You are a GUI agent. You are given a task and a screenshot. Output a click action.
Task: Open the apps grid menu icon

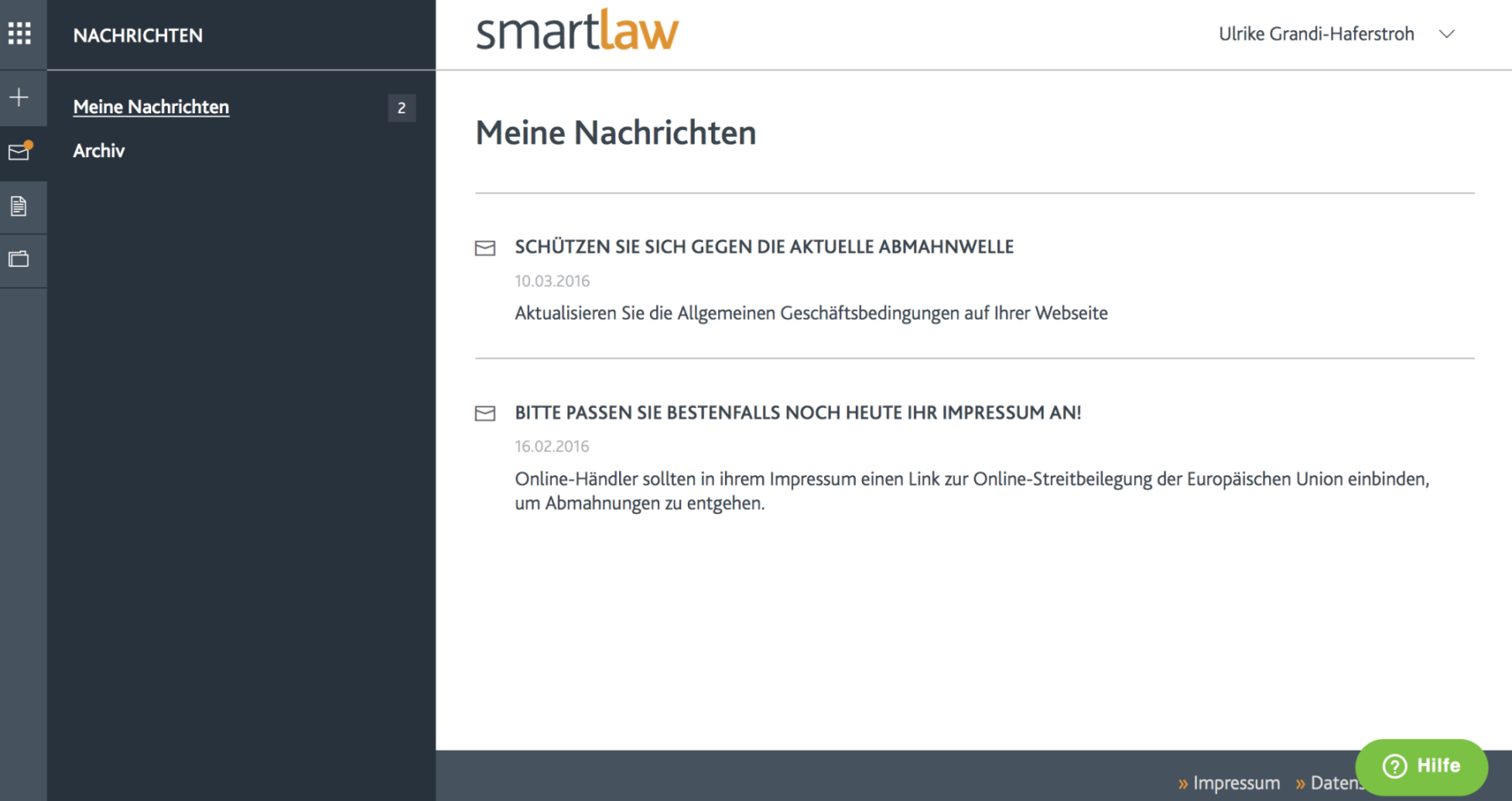[x=19, y=34]
